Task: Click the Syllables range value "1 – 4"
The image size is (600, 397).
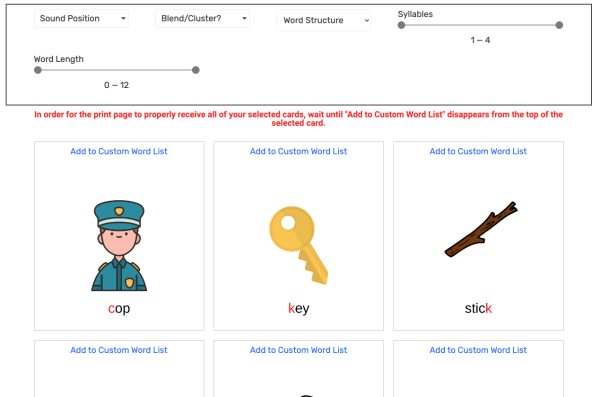Action: (x=480, y=40)
